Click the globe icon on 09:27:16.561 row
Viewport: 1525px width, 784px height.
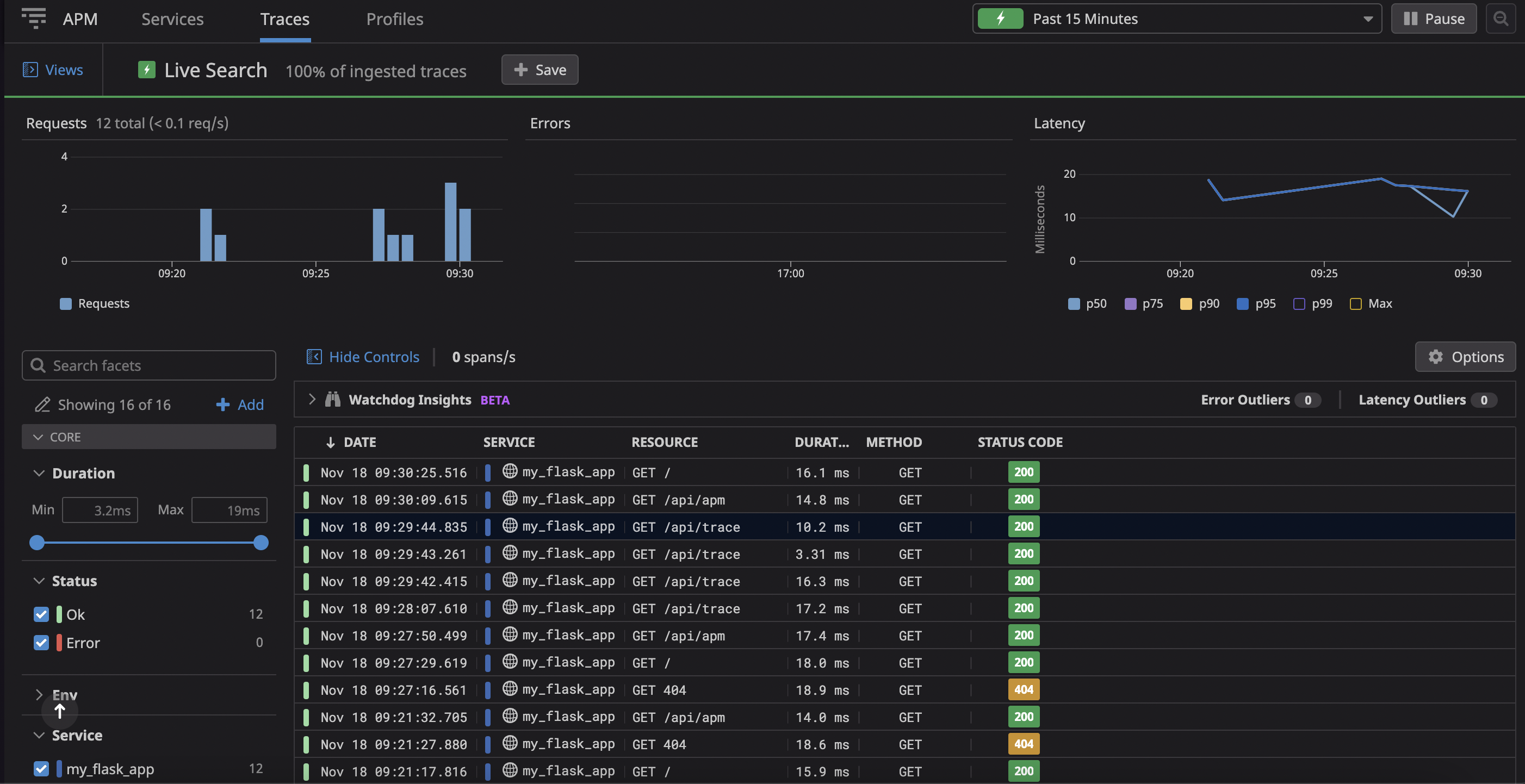pos(510,689)
